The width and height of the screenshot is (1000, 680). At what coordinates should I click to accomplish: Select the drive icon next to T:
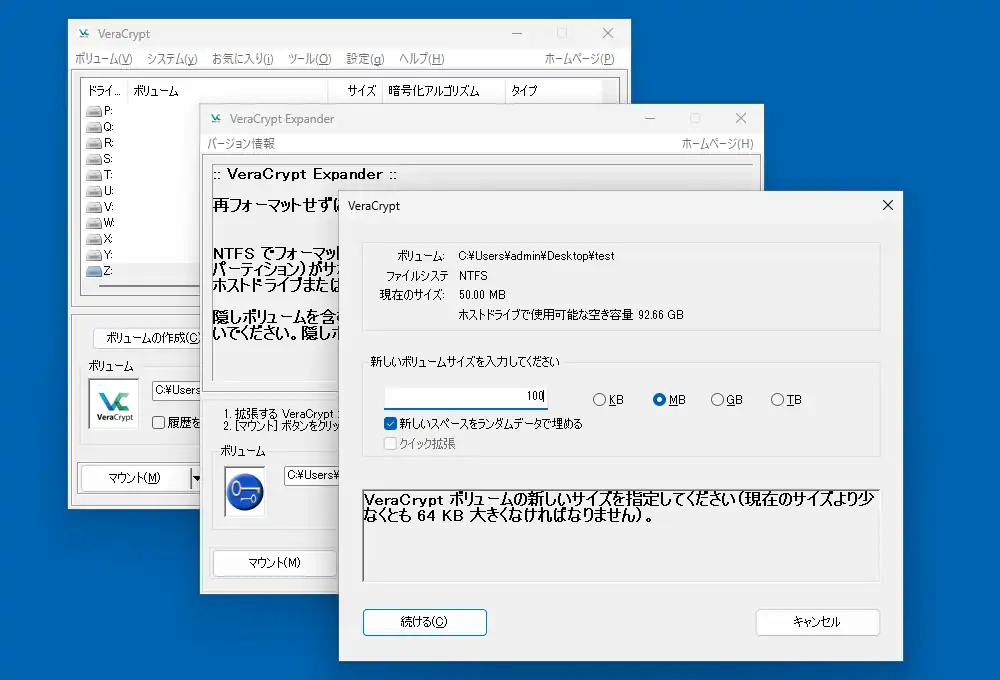96,174
